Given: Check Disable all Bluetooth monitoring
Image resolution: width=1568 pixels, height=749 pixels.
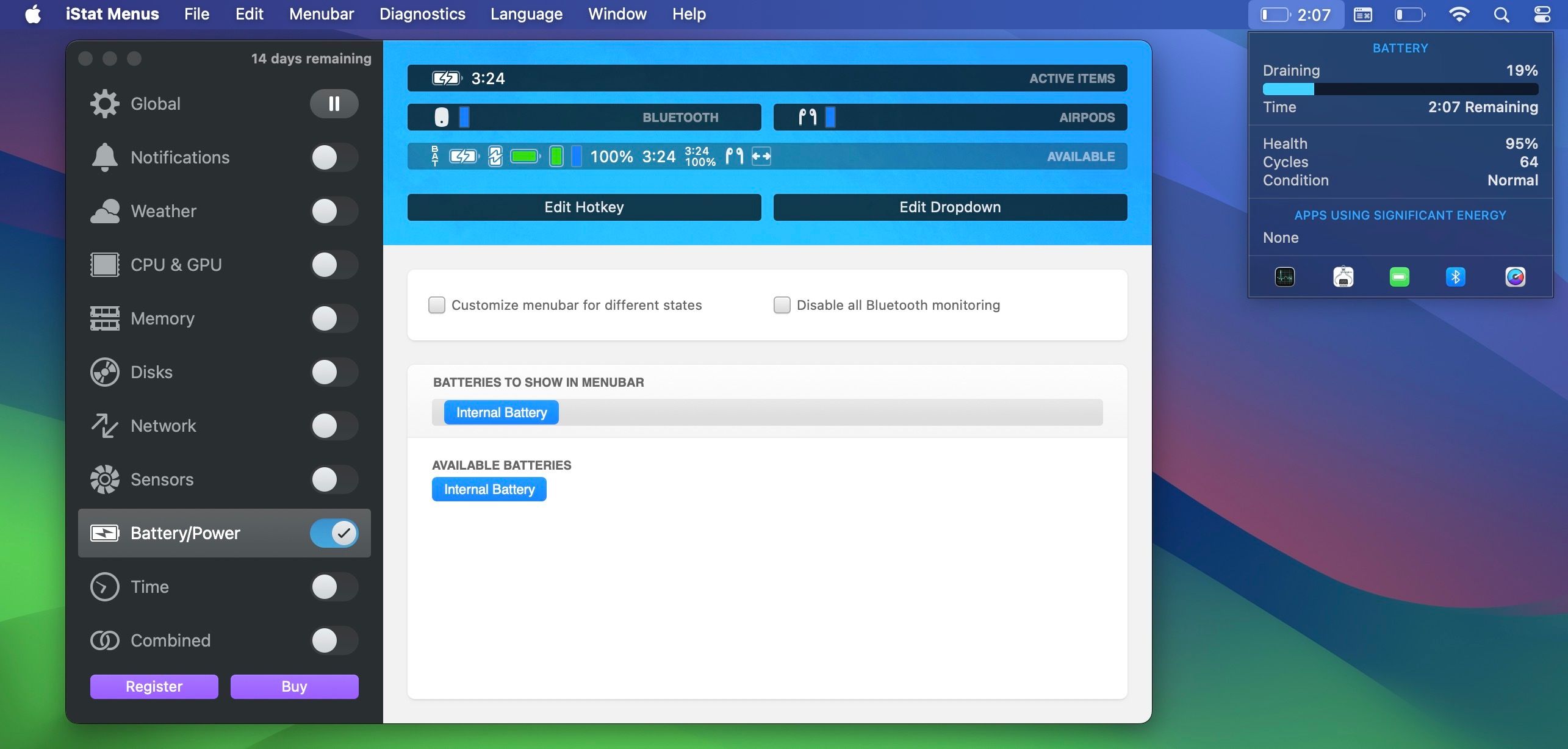Looking at the screenshot, I should click(x=781, y=304).
